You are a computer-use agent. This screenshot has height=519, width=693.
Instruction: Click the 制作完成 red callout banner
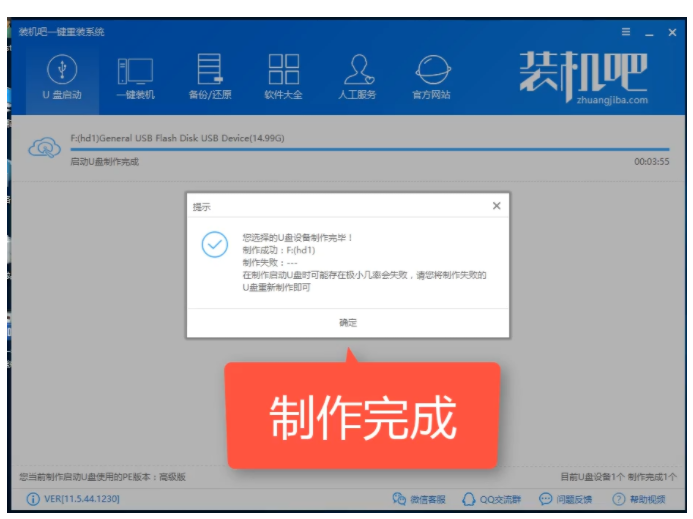pos(362,416)
